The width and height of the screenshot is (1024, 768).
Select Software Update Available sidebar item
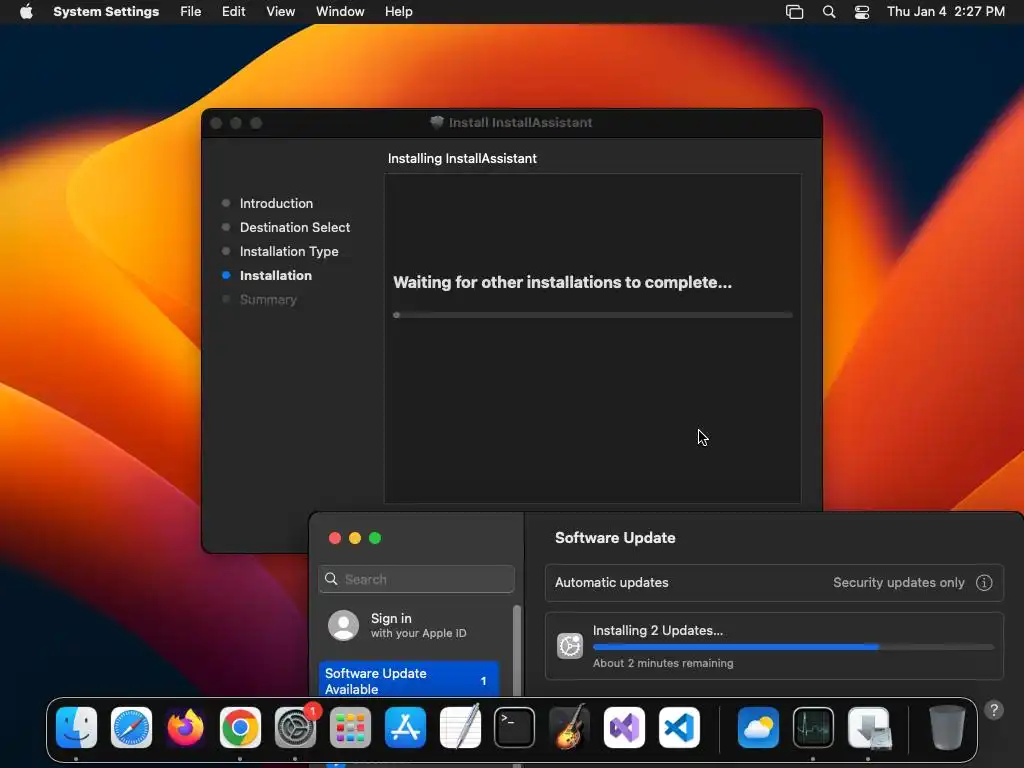point(409,680)
